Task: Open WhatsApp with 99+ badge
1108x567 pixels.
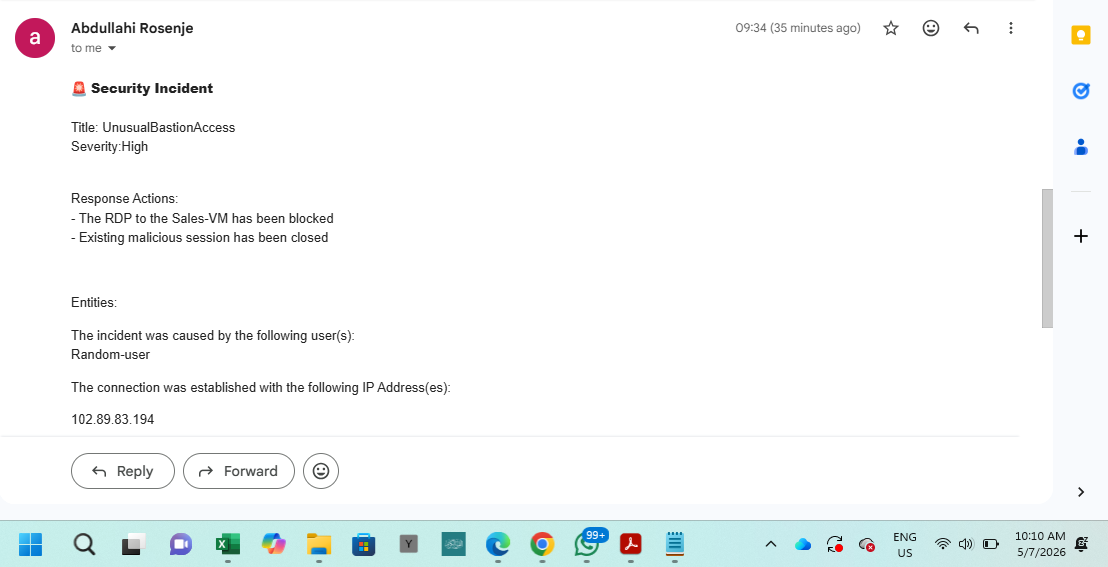Action: click(x=588, y=543)
